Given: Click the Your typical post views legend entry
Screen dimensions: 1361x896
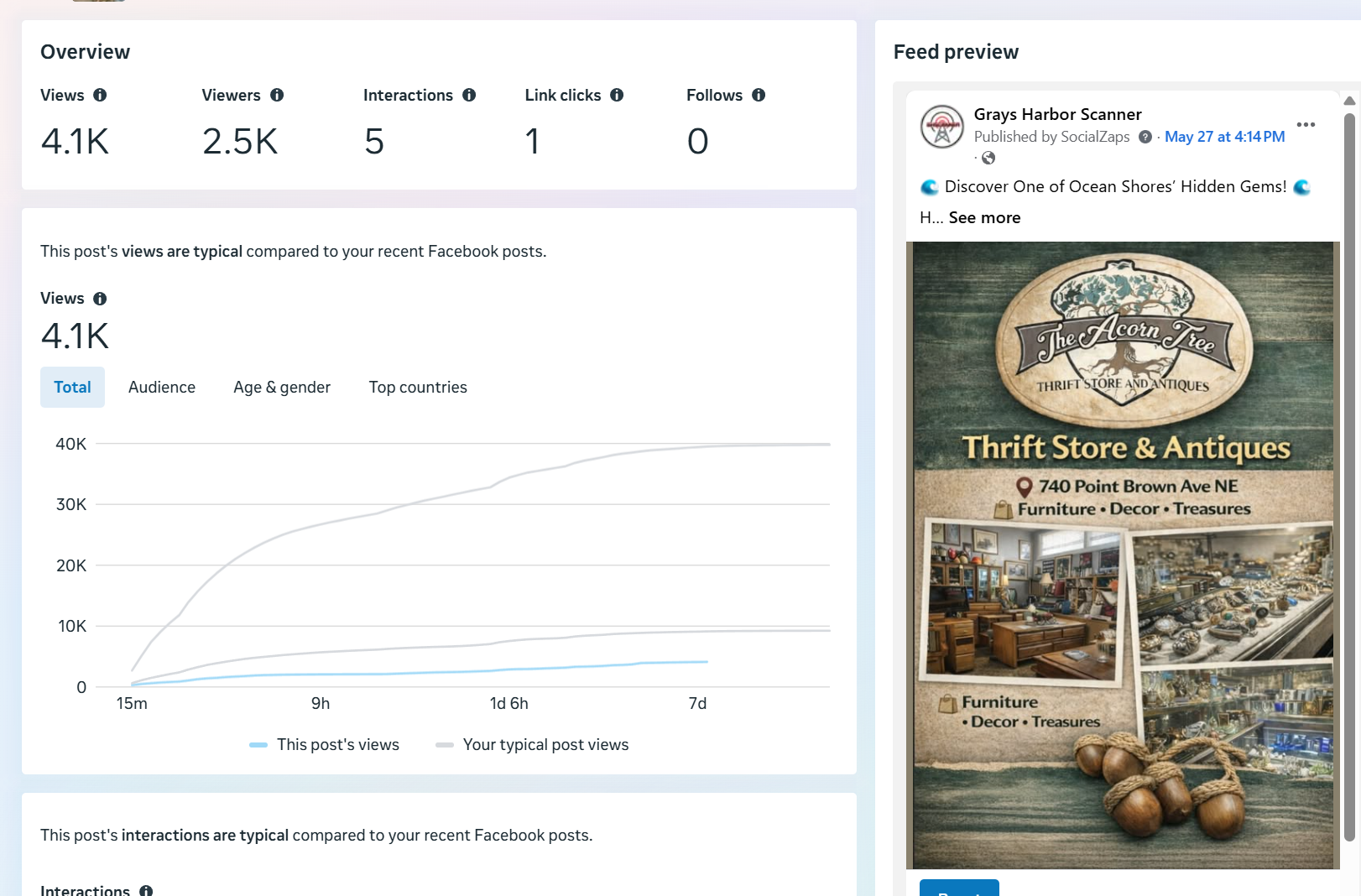Looking at the screenshot, I should pos(532,745).
